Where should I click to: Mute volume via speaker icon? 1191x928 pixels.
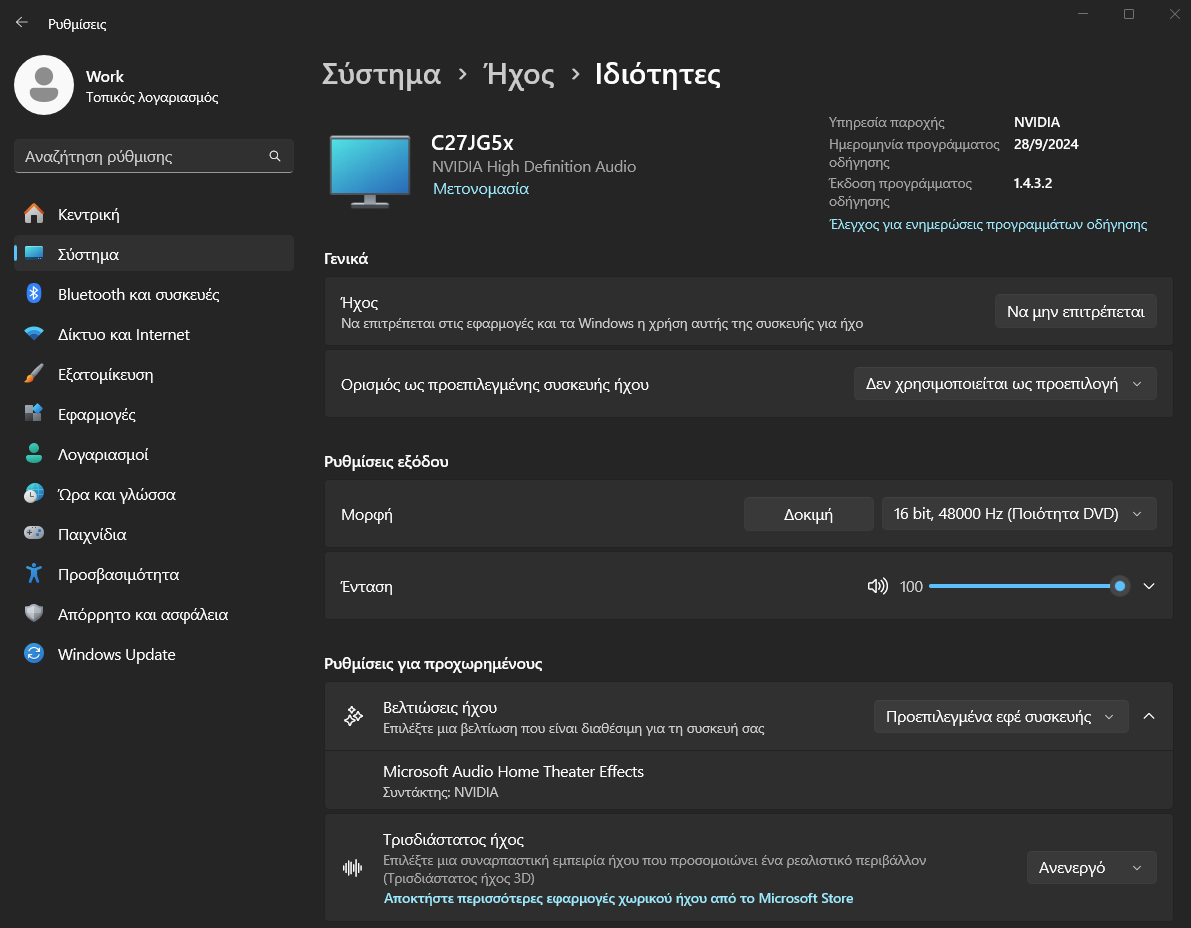tap(877, 587)
